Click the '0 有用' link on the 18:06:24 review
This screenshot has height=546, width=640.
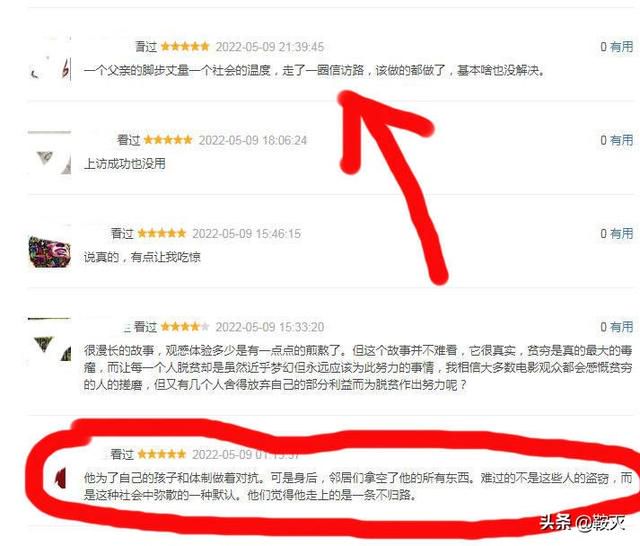click(616, 140)
